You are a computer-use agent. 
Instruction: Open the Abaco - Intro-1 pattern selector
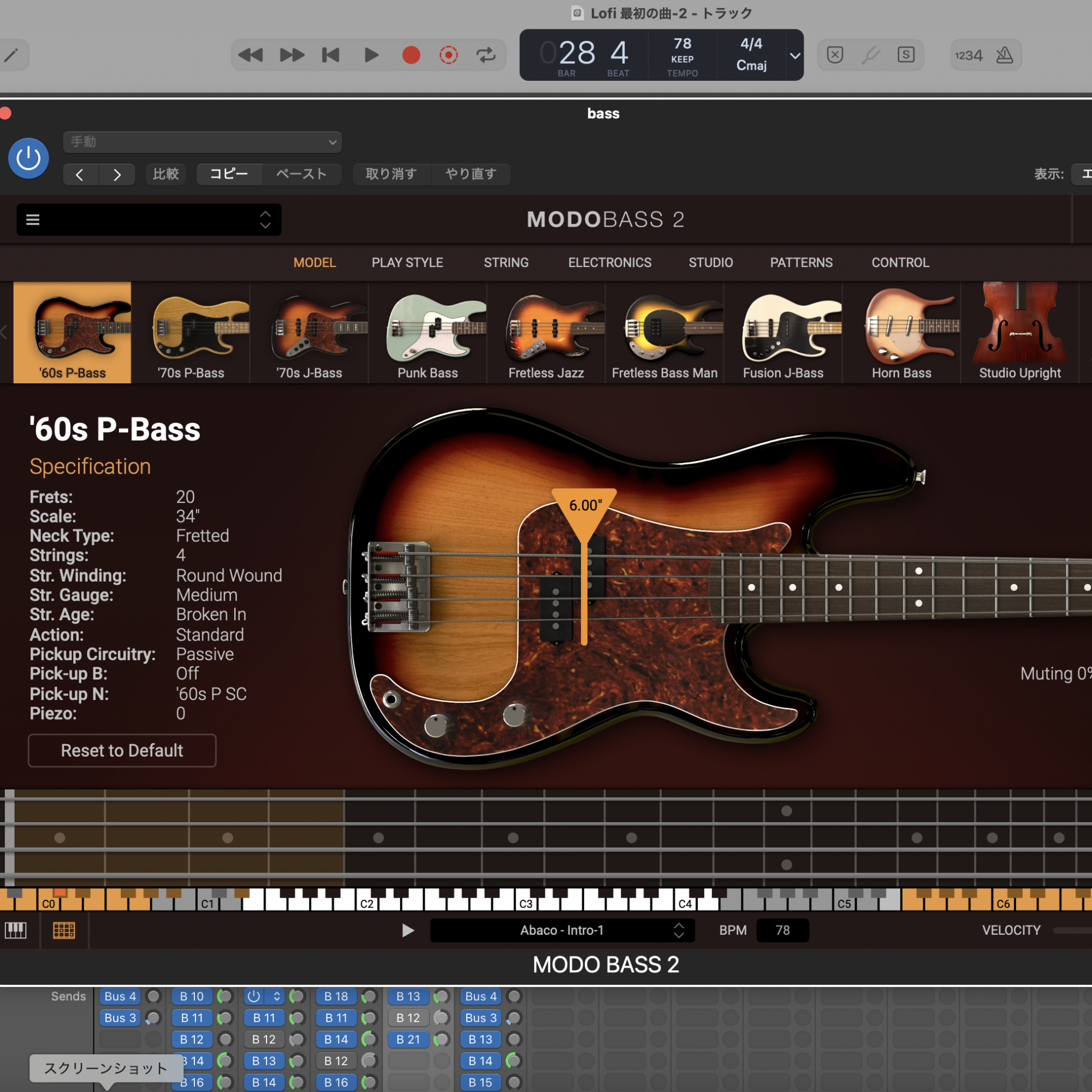[562, 930]
